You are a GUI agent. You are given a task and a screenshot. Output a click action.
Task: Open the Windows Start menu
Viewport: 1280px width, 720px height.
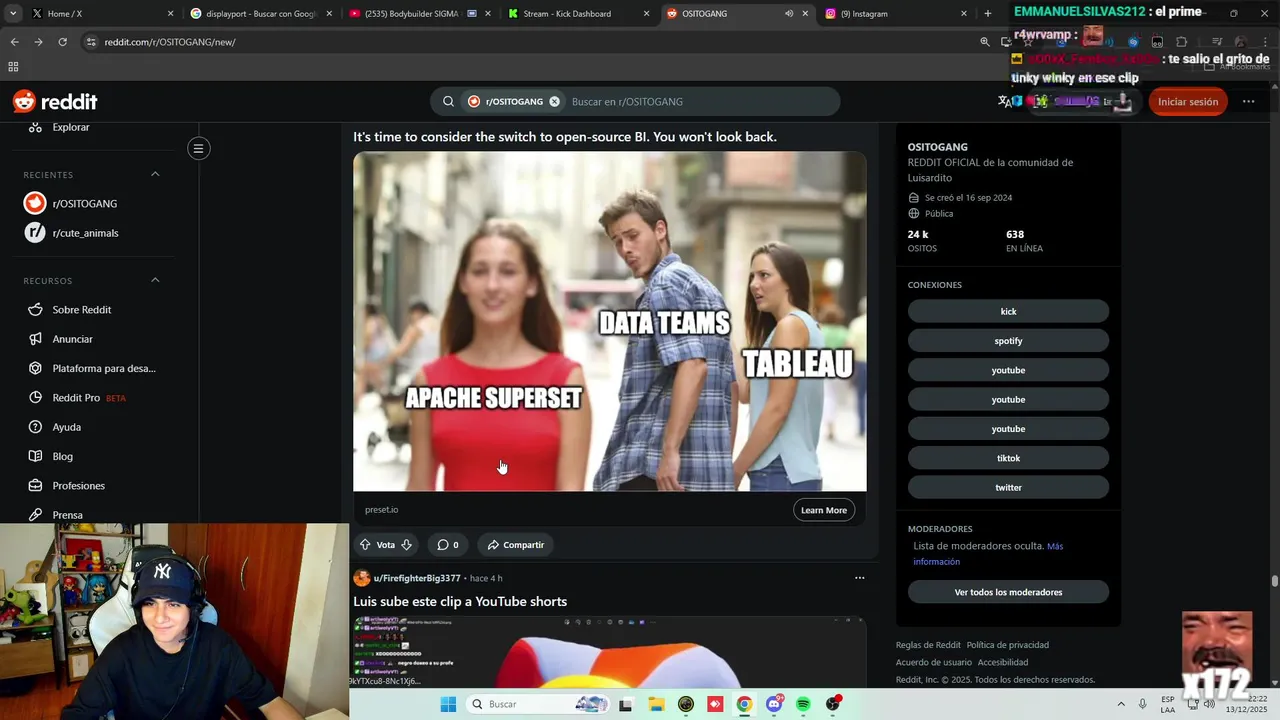[447, 704]
